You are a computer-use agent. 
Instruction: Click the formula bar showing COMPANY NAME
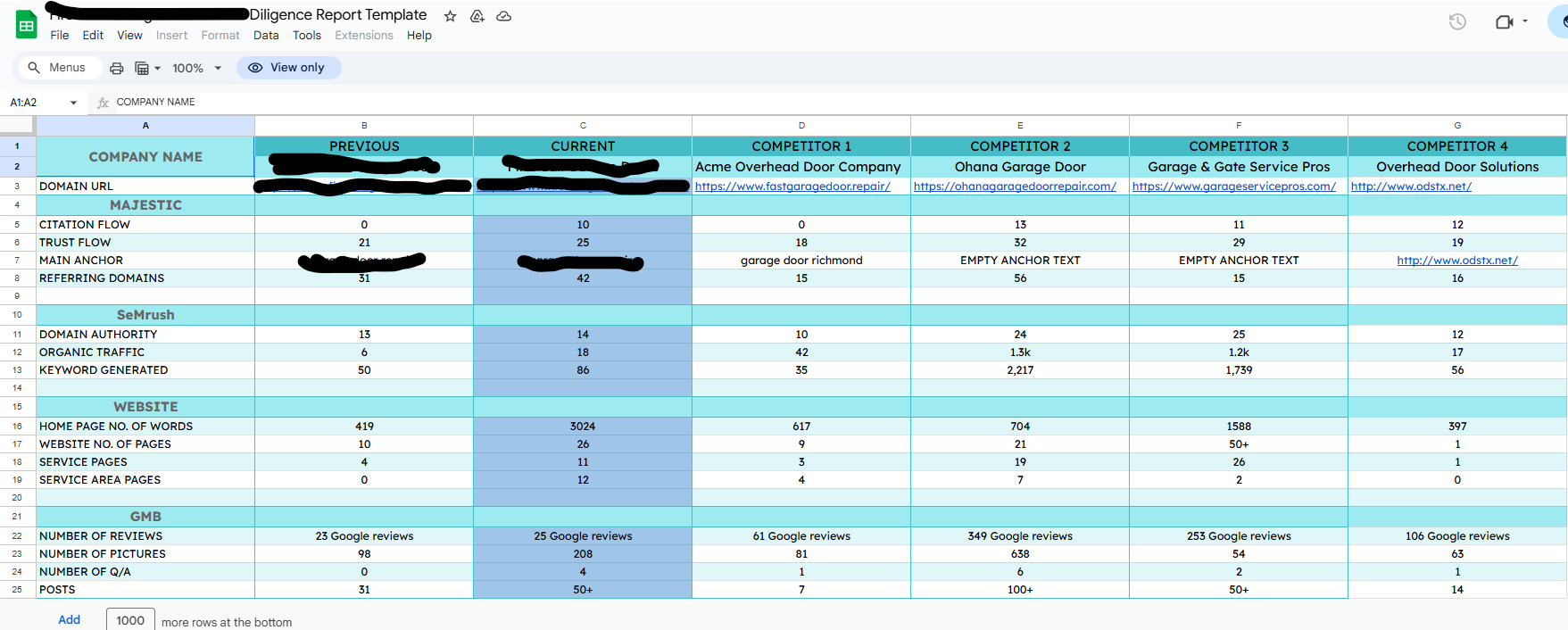pos(839,103)
